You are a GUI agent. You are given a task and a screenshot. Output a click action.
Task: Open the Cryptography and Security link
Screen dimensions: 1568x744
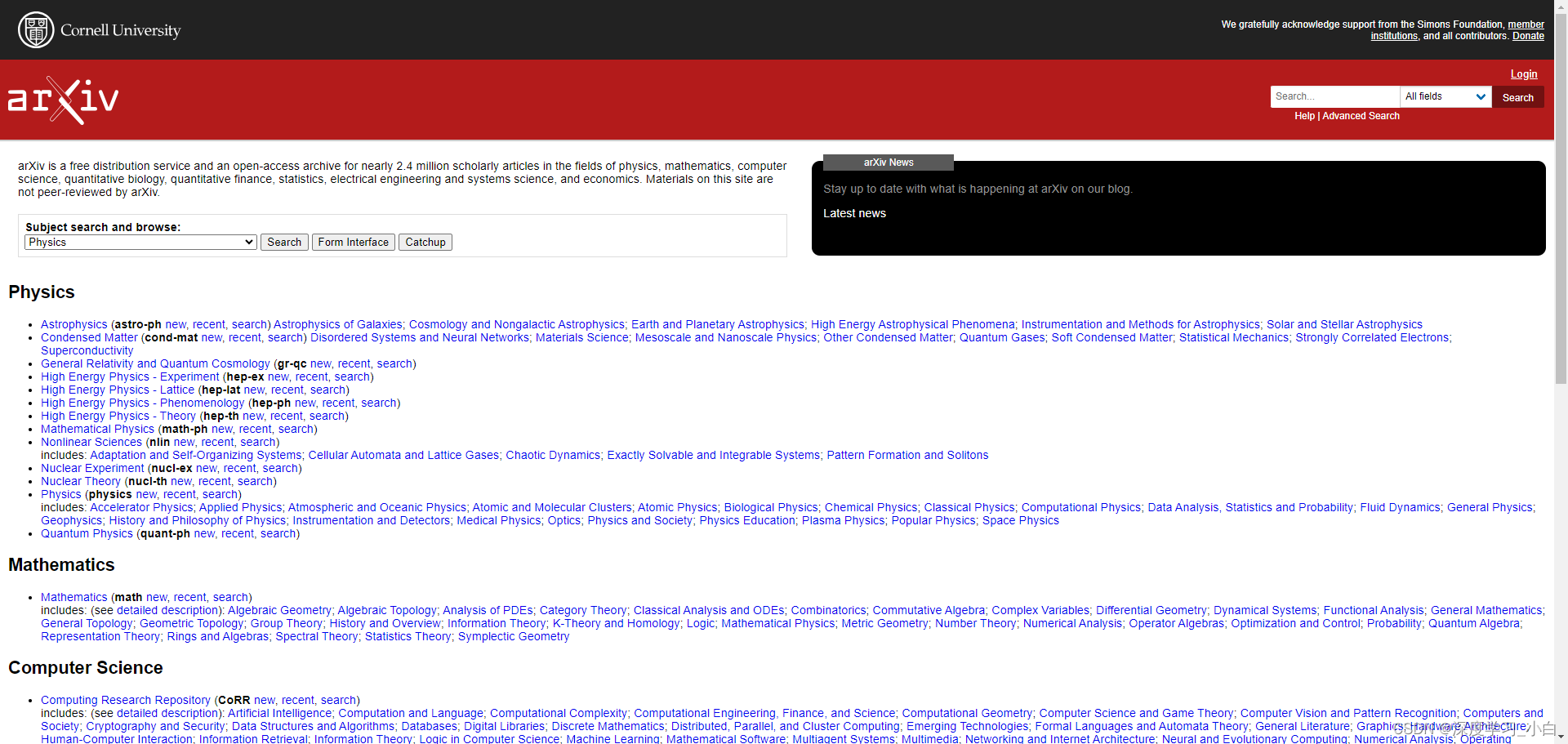coord(155,726)
